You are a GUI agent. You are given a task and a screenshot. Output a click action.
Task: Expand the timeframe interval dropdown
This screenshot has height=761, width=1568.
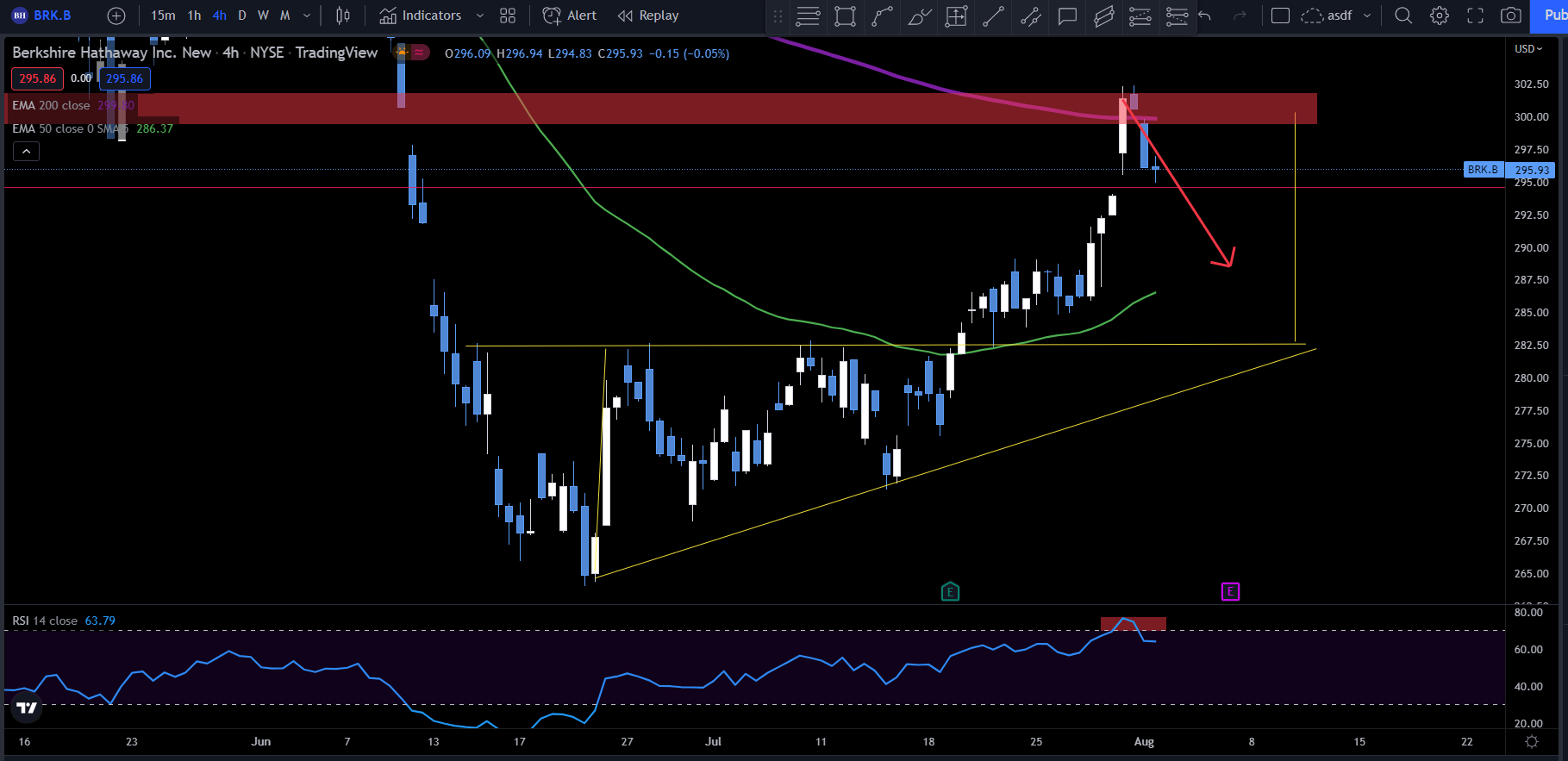pos(307,16)
